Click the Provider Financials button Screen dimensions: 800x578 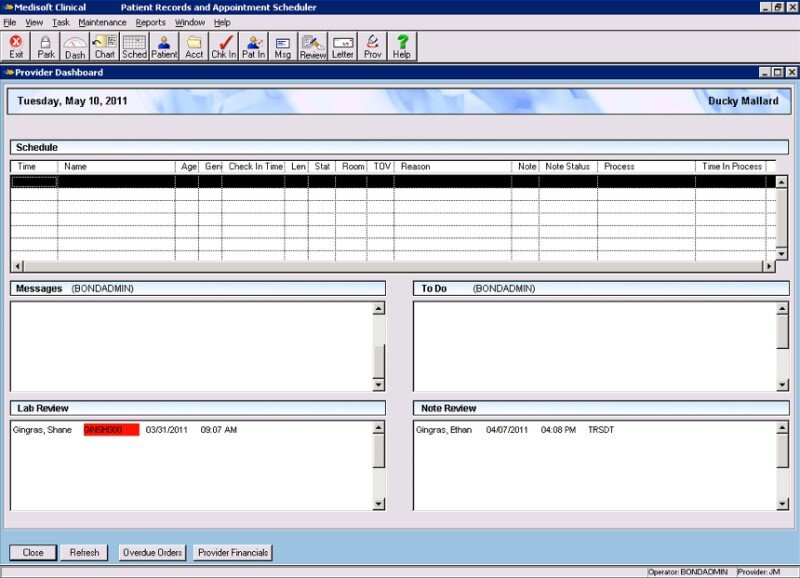233,553
